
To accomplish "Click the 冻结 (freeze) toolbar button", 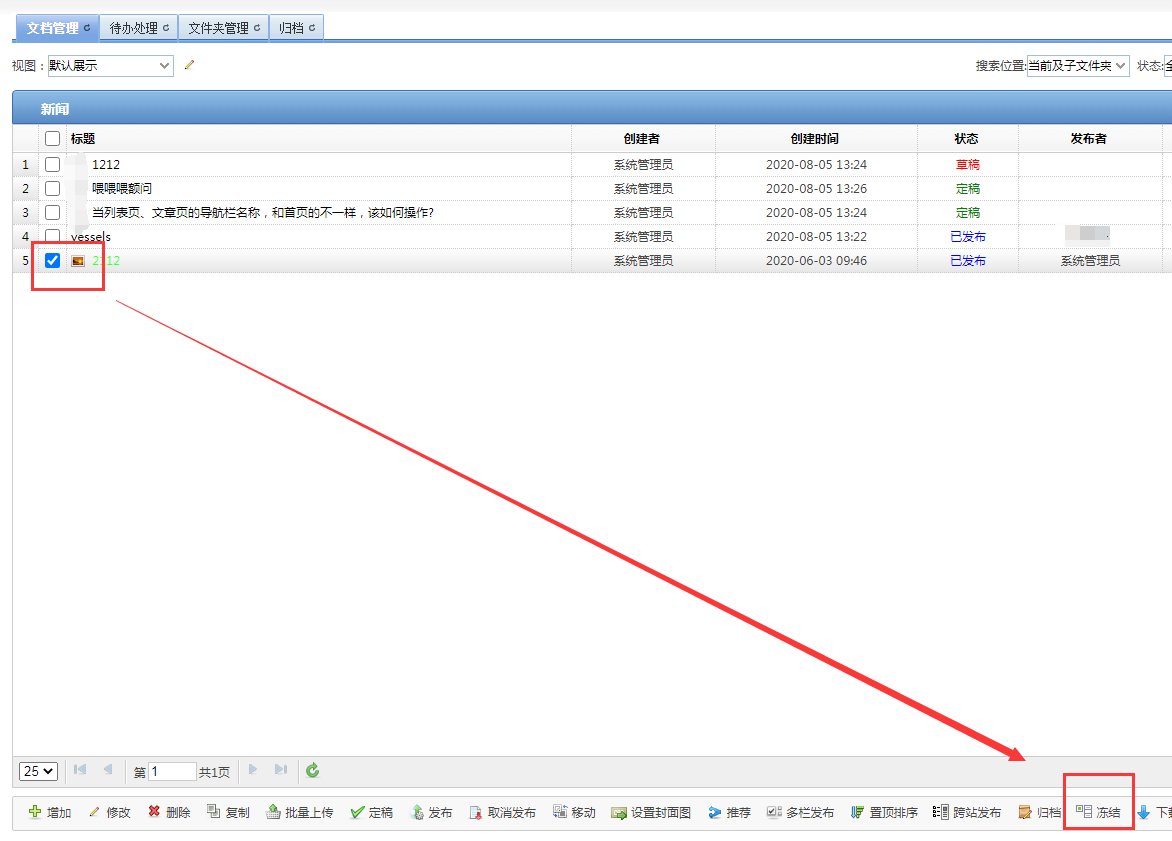I will tap(1098, 813).
